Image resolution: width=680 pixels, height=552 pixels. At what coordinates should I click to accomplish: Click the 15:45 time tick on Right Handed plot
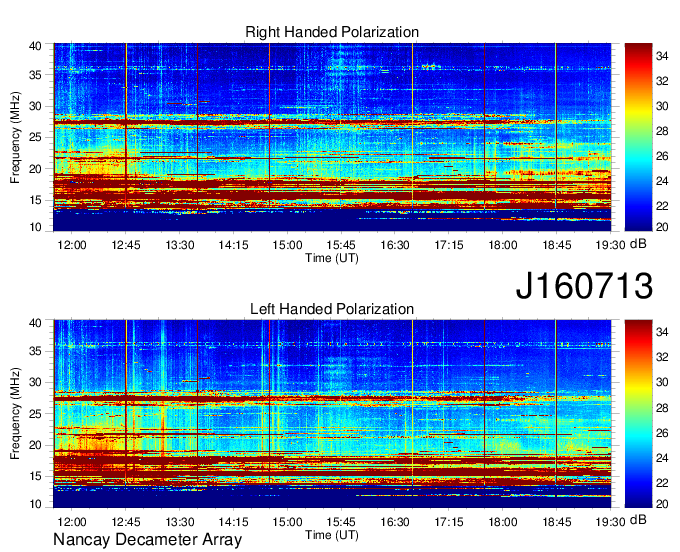(341, 245)
